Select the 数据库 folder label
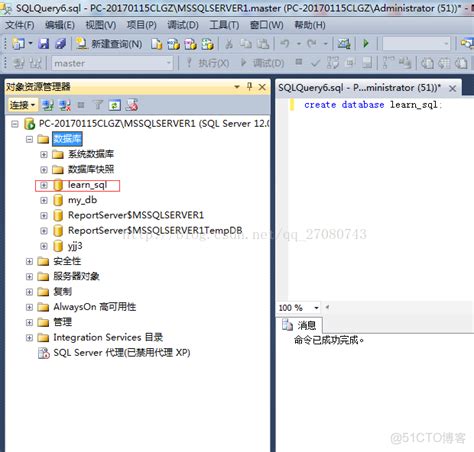Viewport: 474px width, 452px height. [67, 139]
